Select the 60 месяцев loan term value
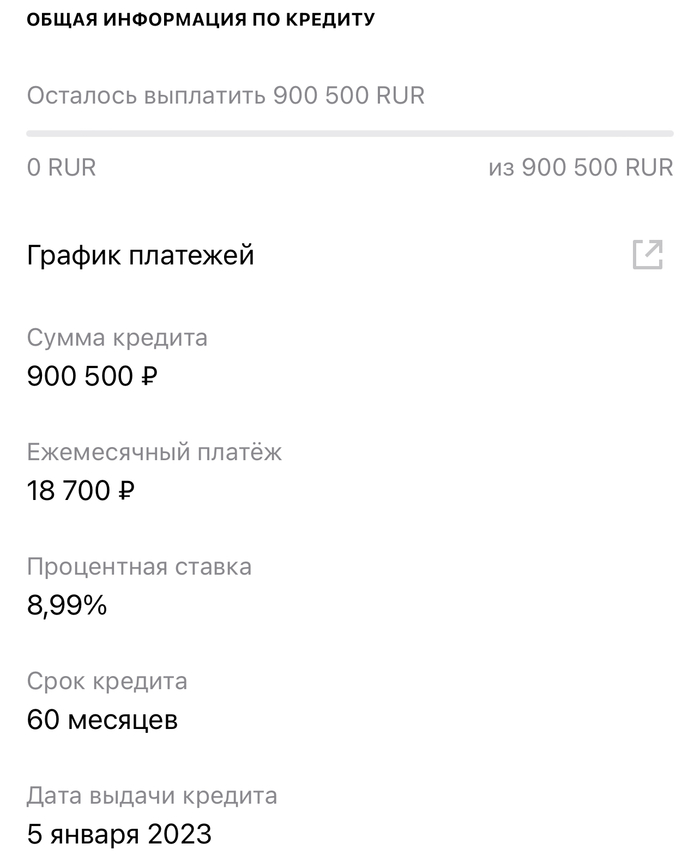700x868 pixels. [102, 720]
